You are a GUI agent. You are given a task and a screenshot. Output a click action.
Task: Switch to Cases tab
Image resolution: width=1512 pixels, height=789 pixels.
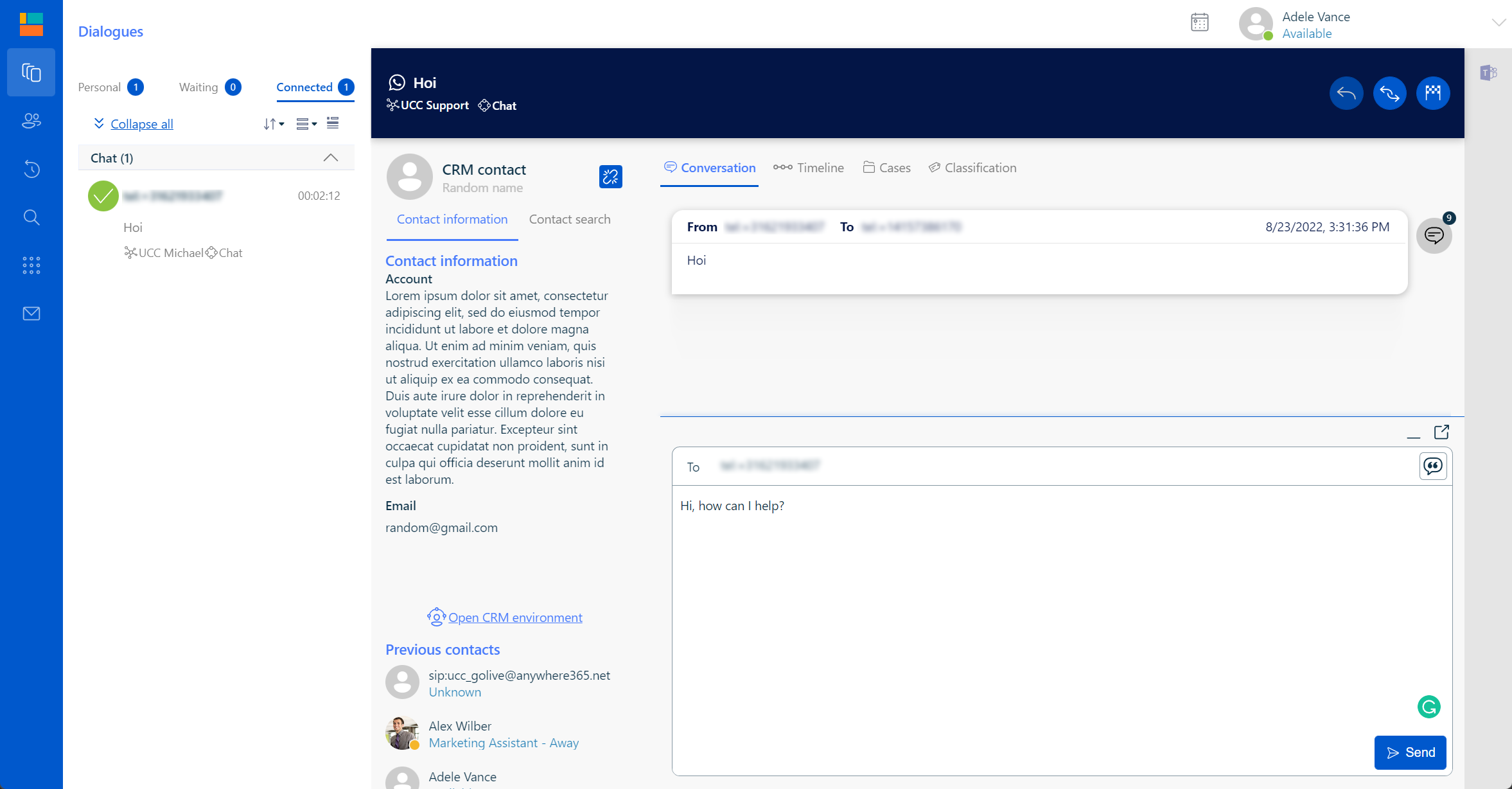pyautogui.click(x=886, y=168)
